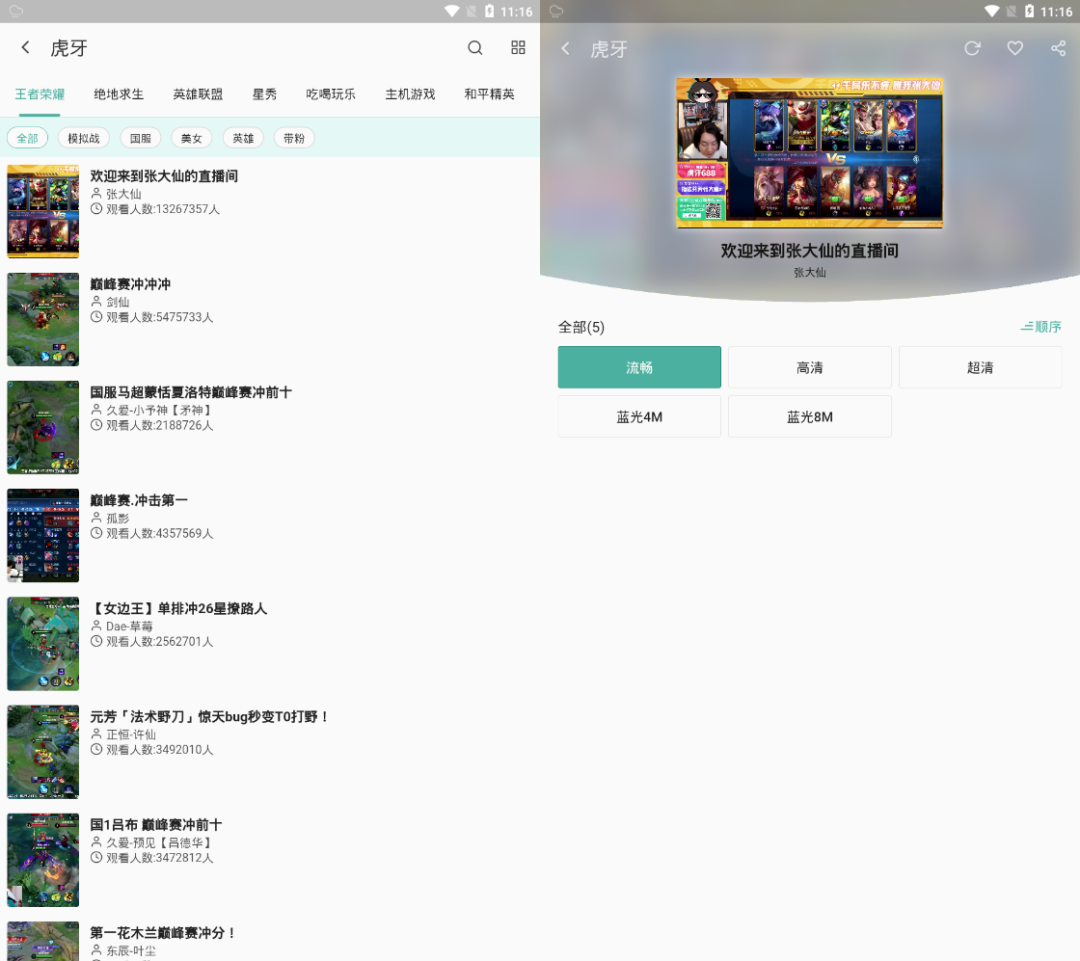Screen dimensions: 1080x961
Task: Open thumbnail of 欢迎来到张大仙的直播间 in list
Action: click(43, 211)
